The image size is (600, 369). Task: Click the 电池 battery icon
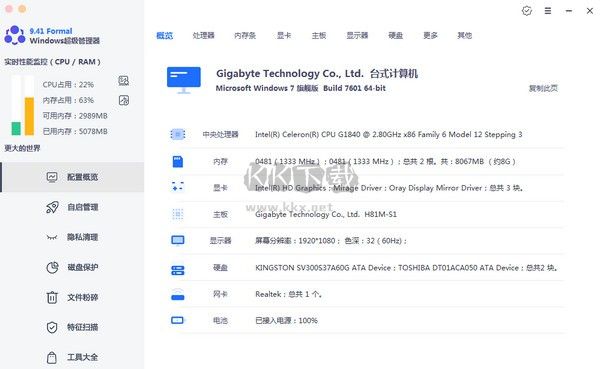pyautogui.click(x=177, y=320)
